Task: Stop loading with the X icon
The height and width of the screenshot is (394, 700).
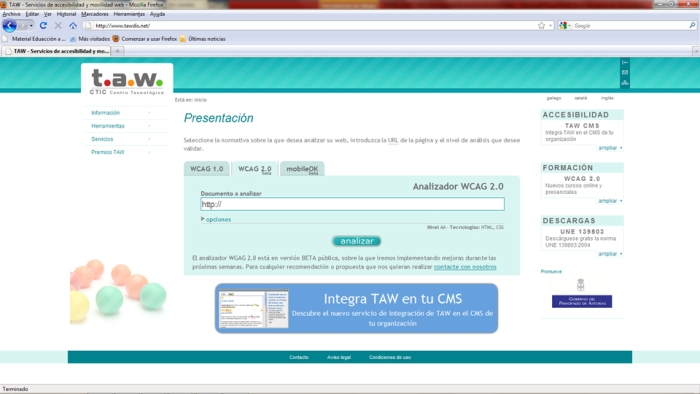Action: pyautogui.click(x=58, y=26)
